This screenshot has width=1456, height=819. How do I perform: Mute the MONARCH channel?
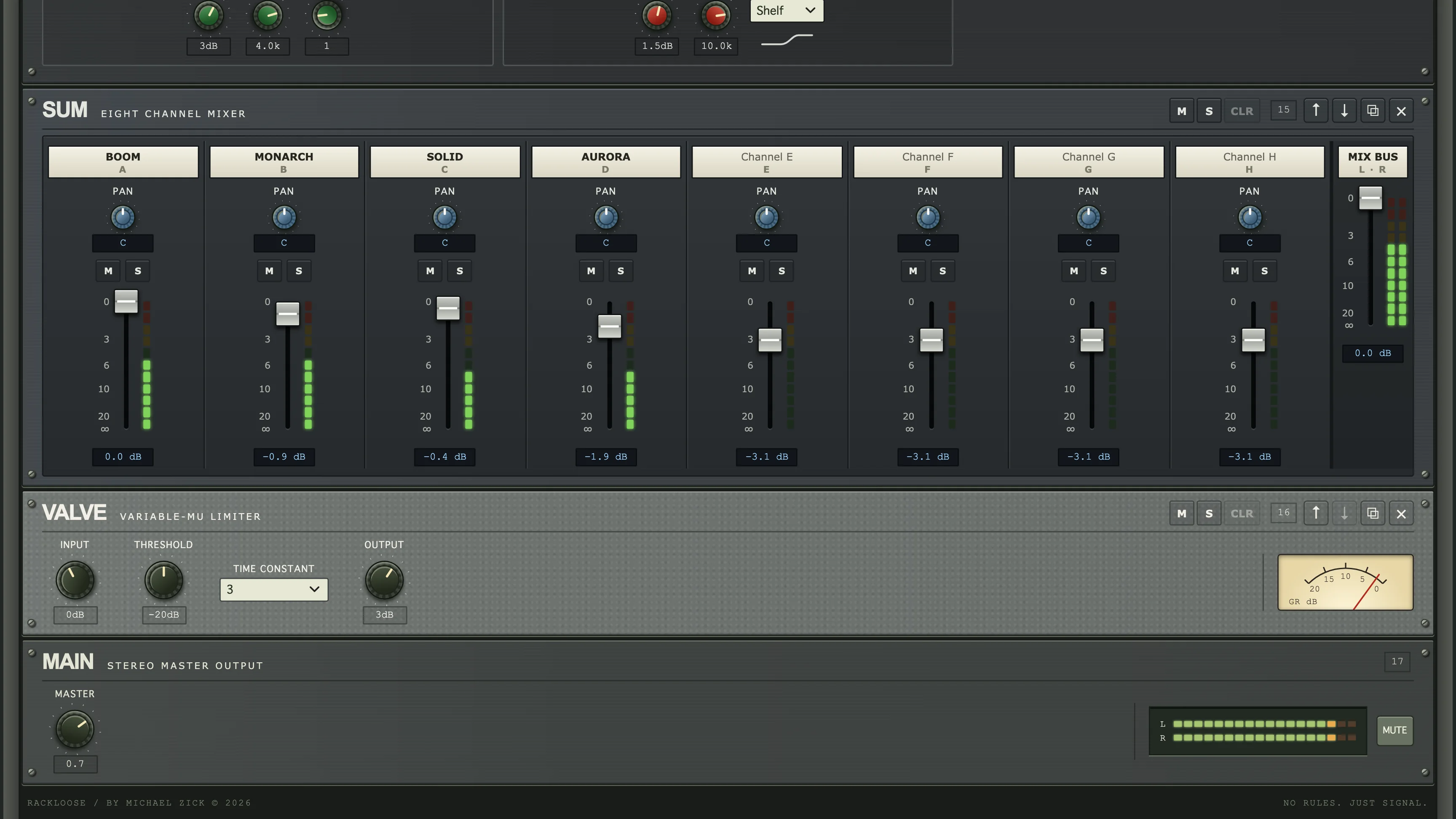(x=269, y=271)
